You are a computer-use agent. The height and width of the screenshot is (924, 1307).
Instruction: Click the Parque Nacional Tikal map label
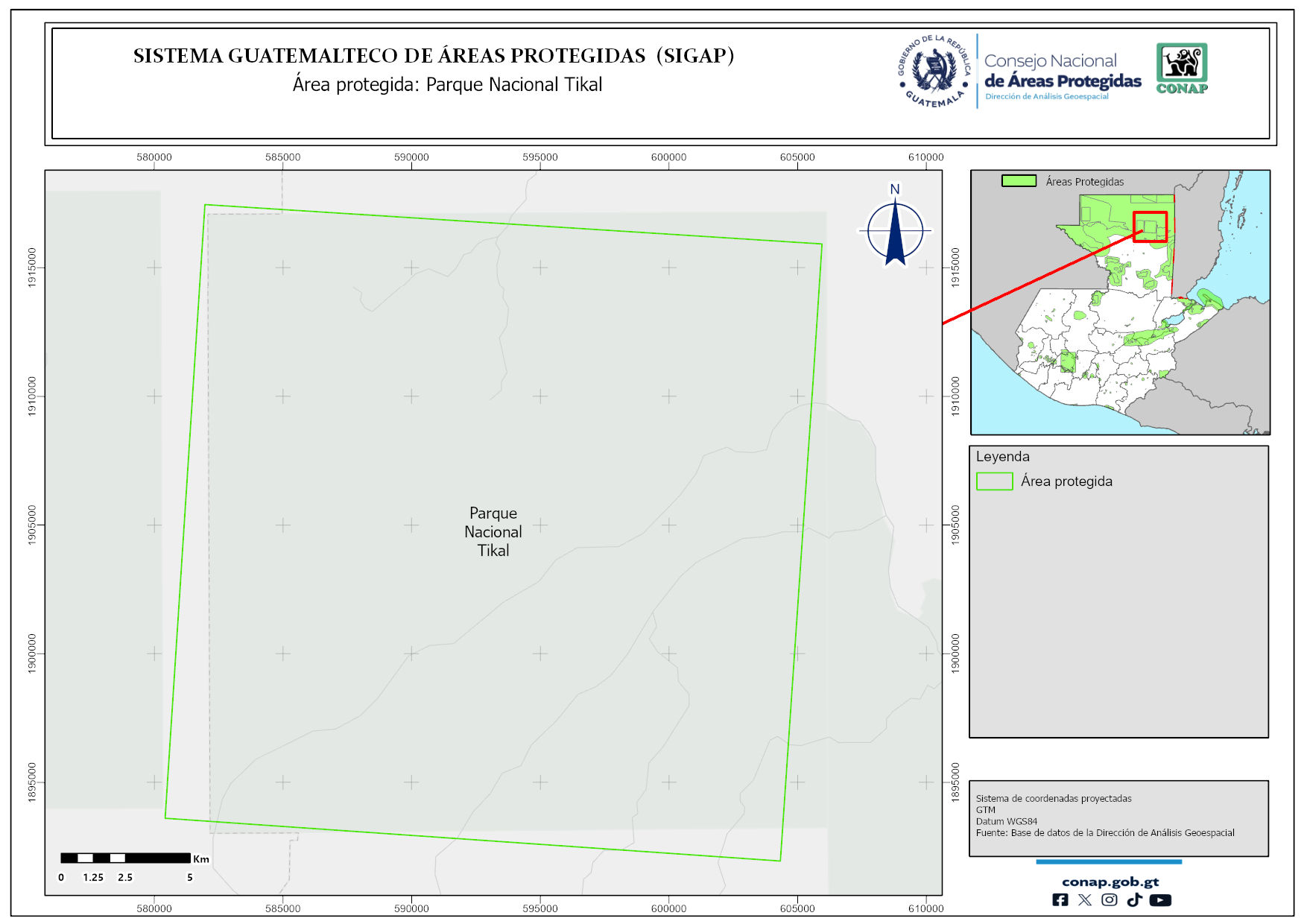493,532
